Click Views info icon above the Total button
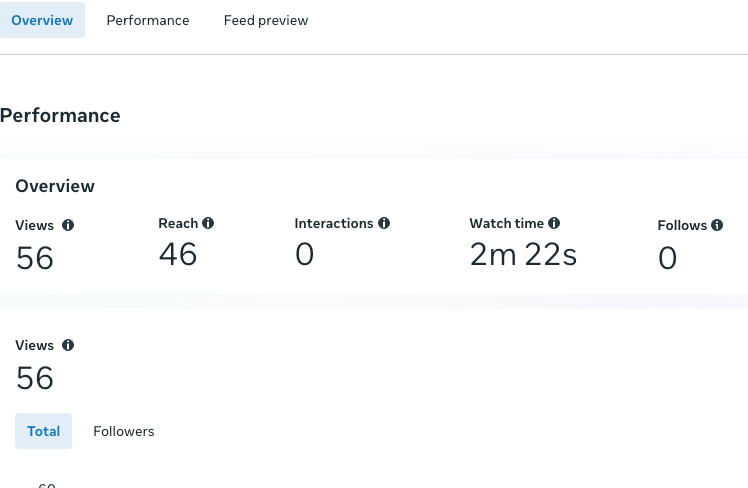 click(68, 345)
